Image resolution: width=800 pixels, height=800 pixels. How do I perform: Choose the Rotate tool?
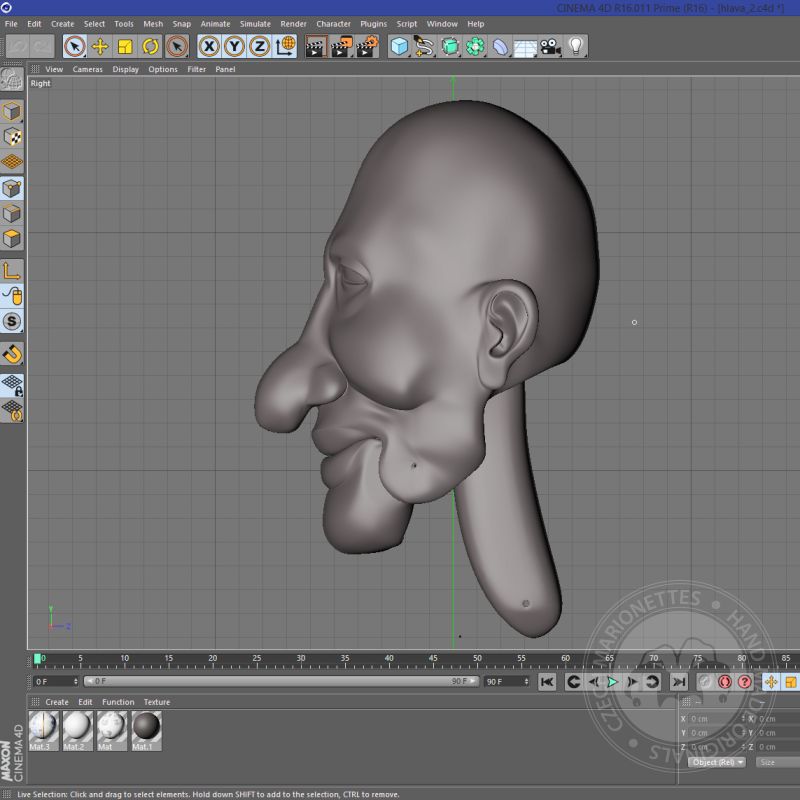(x=150, y=46)
